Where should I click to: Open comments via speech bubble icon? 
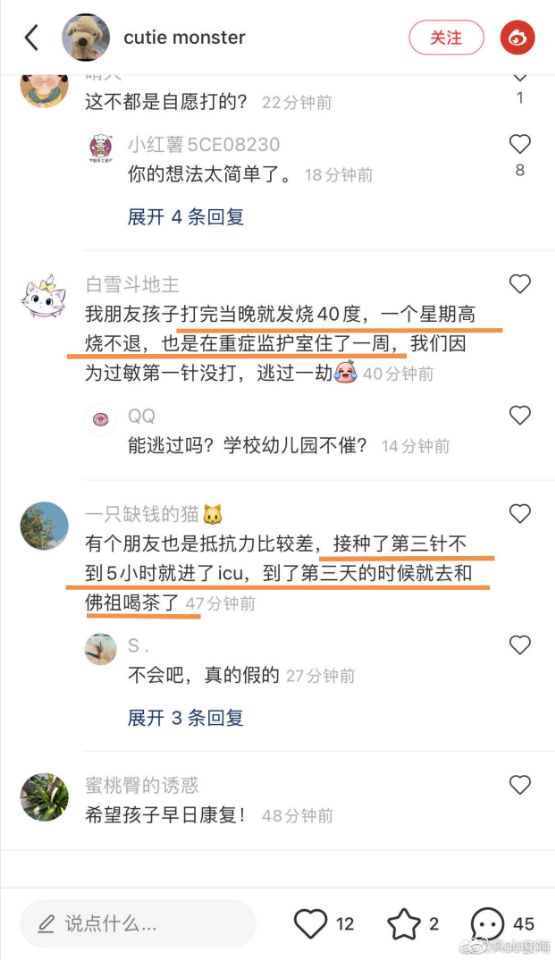tap(488, 923)
